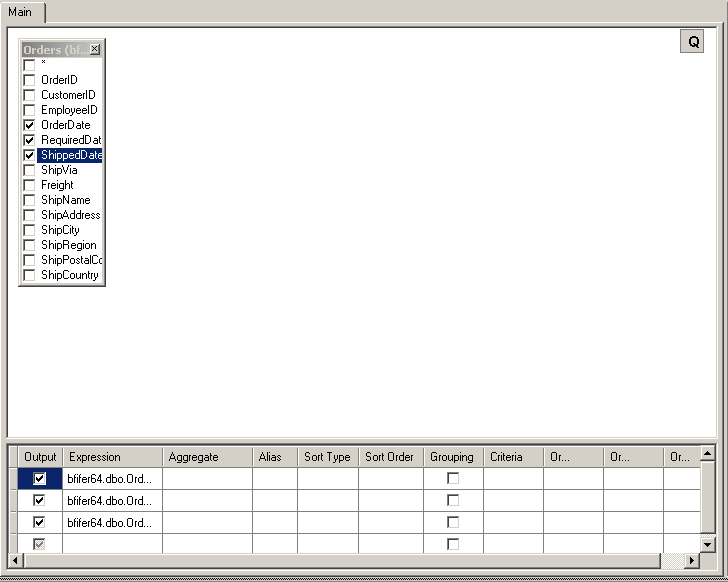The height and width of the screenshot is (582, 728).
Task: Click the Orders table title bar
Action: [x=53, y=50]
